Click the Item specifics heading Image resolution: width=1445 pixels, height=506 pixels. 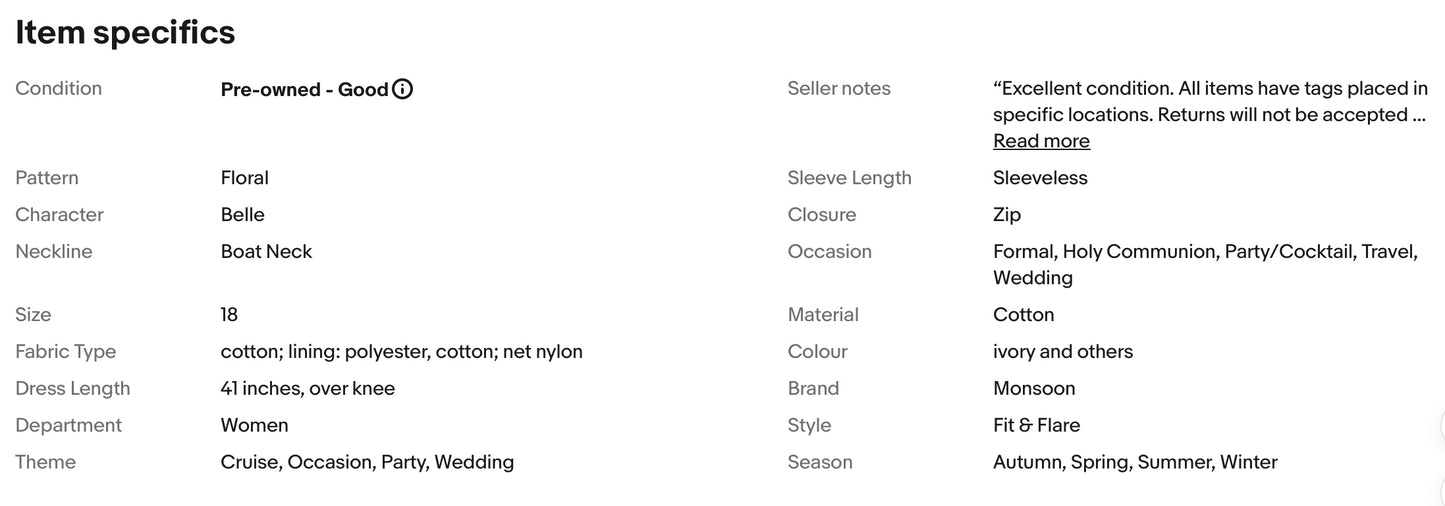coord(125,32)
